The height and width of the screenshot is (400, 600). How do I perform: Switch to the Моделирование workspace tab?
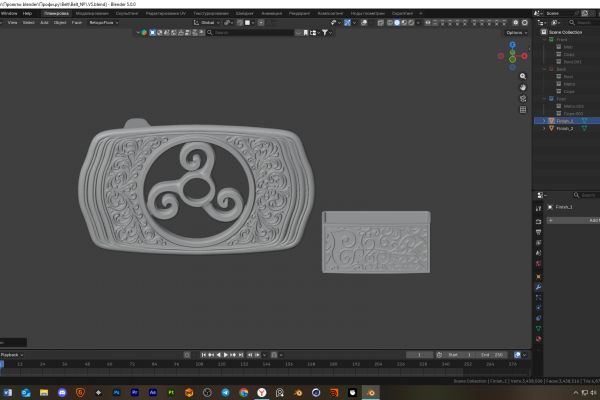click(92, 13)
